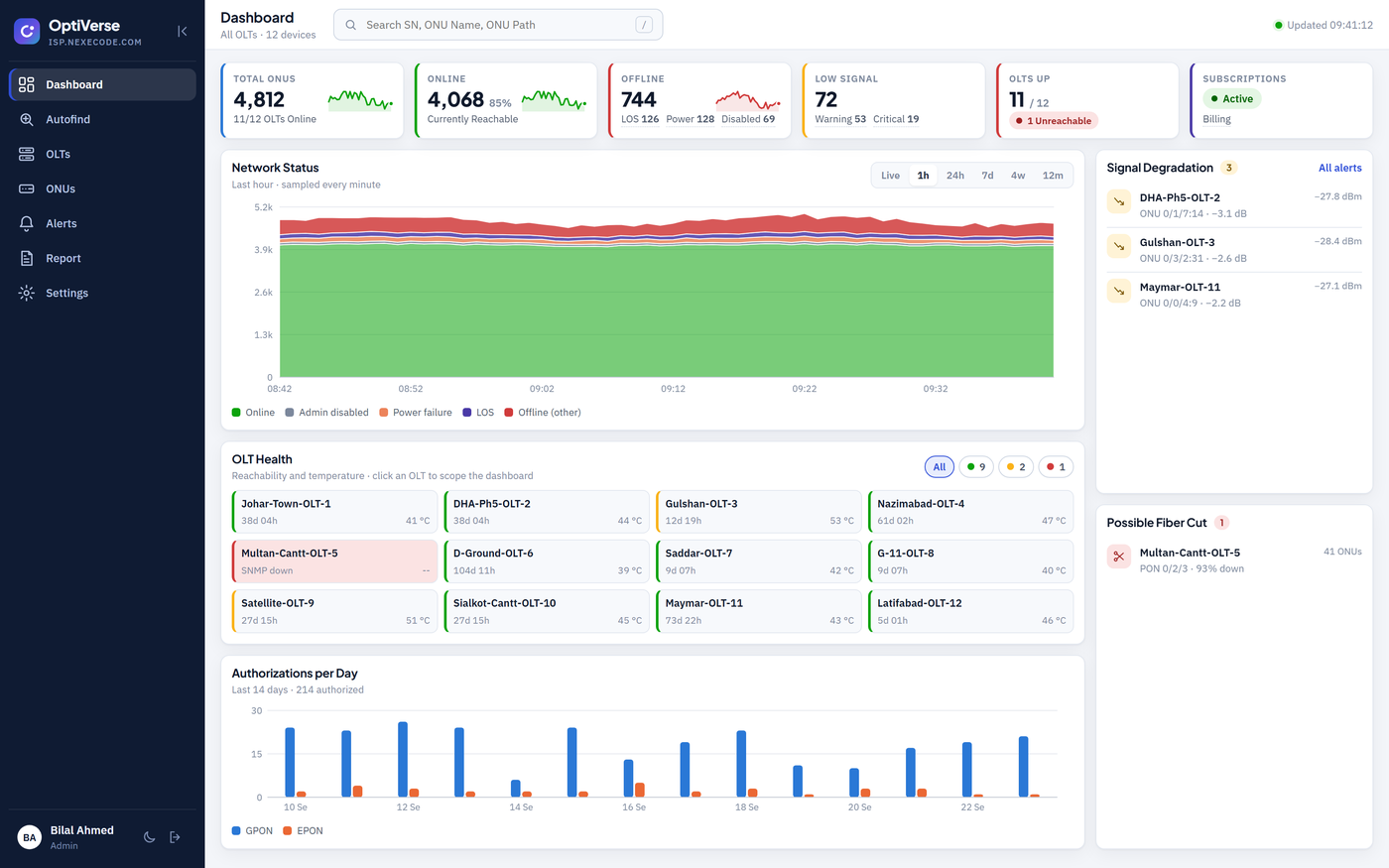Click the search SN, ONU Name field

tap(498, 25)
